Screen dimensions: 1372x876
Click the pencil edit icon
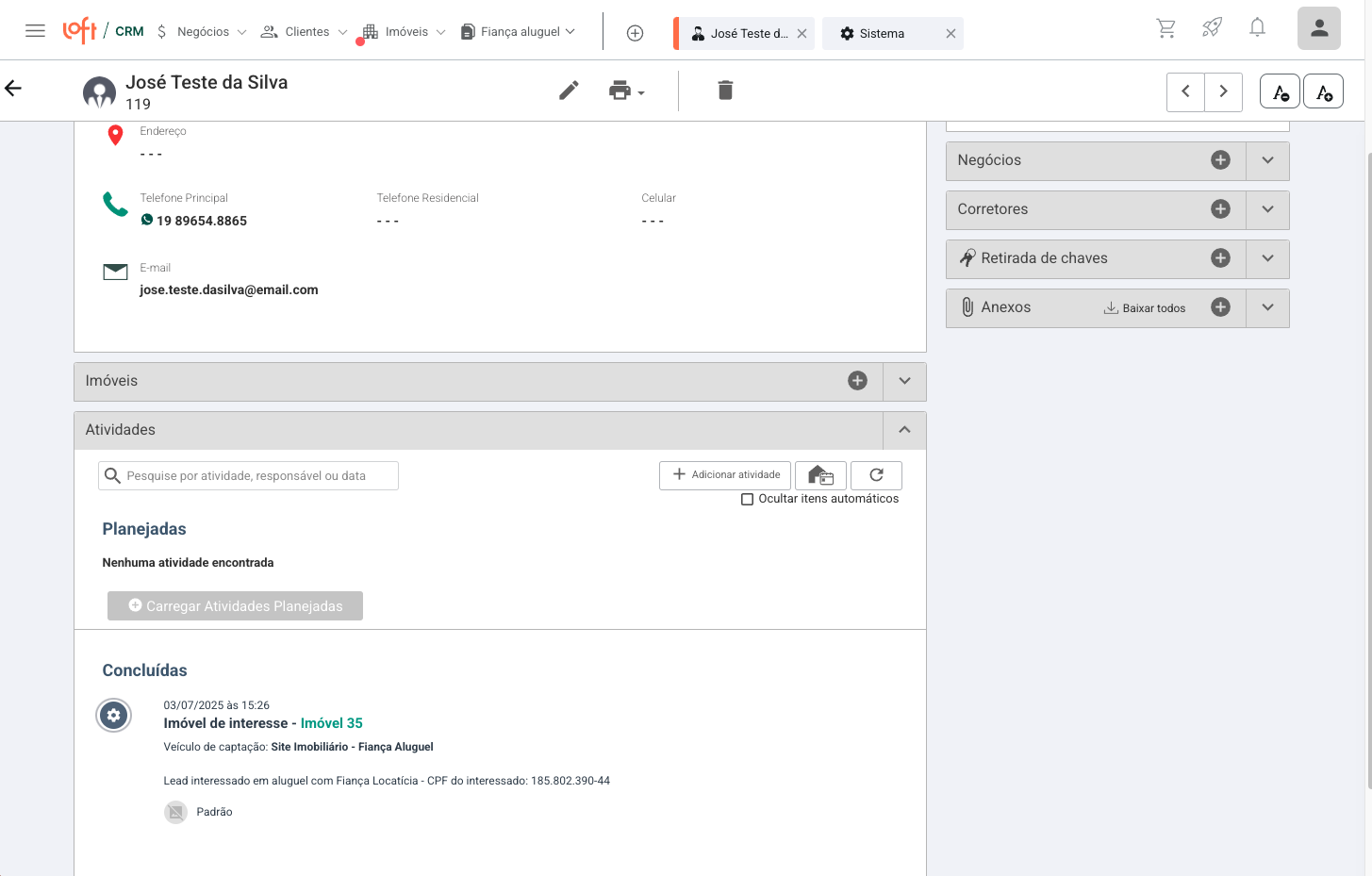click(569, 91)
